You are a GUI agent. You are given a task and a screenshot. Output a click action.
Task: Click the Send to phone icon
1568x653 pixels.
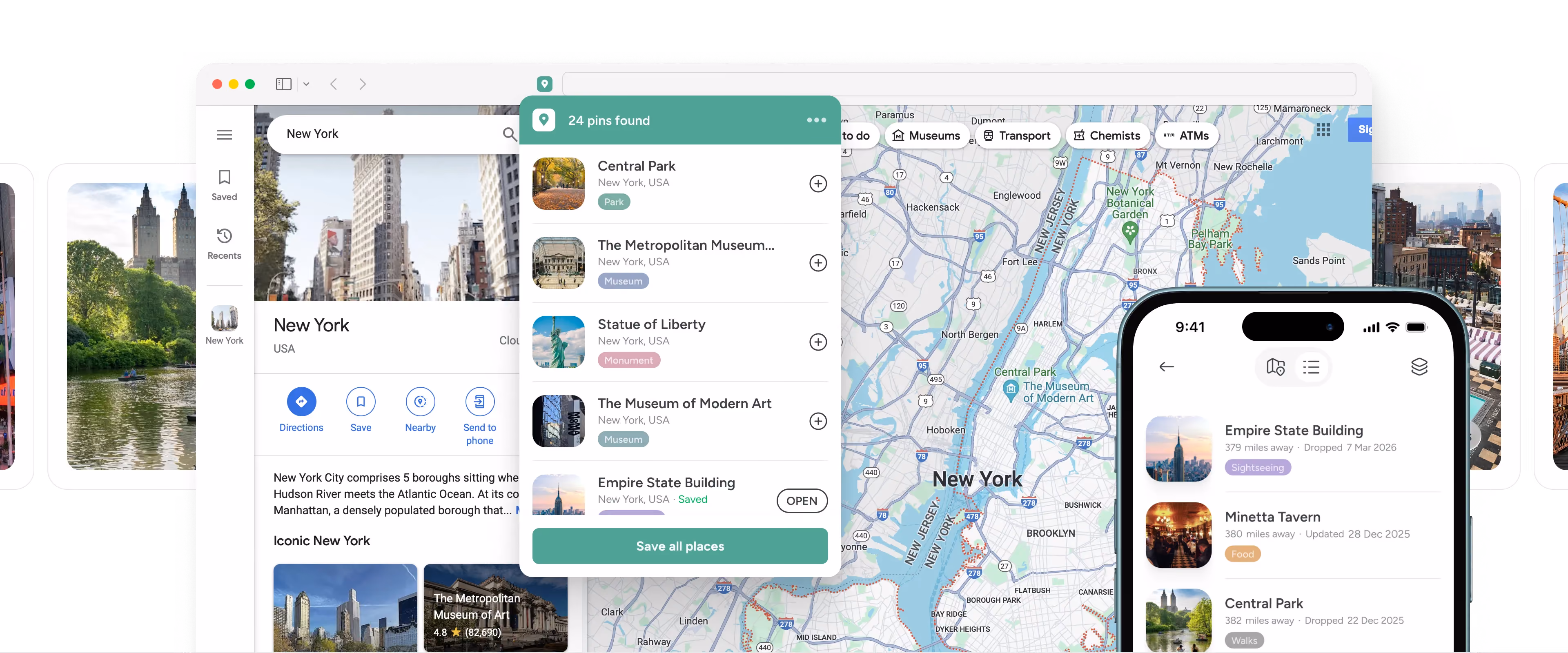coord(480,401)
